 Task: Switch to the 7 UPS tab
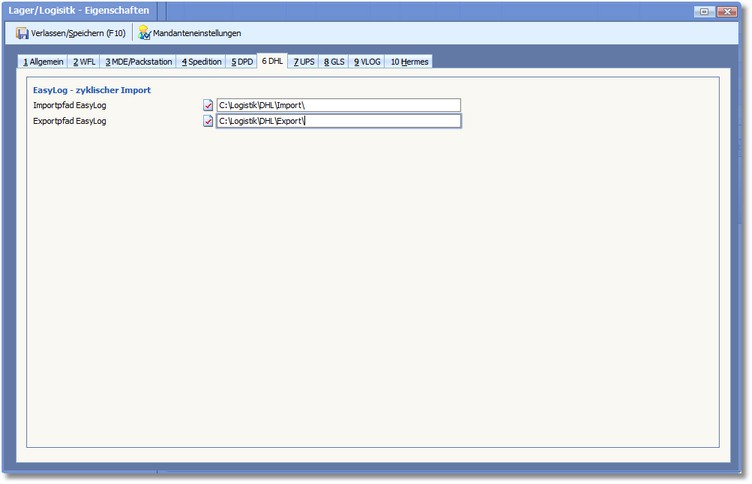304,62
